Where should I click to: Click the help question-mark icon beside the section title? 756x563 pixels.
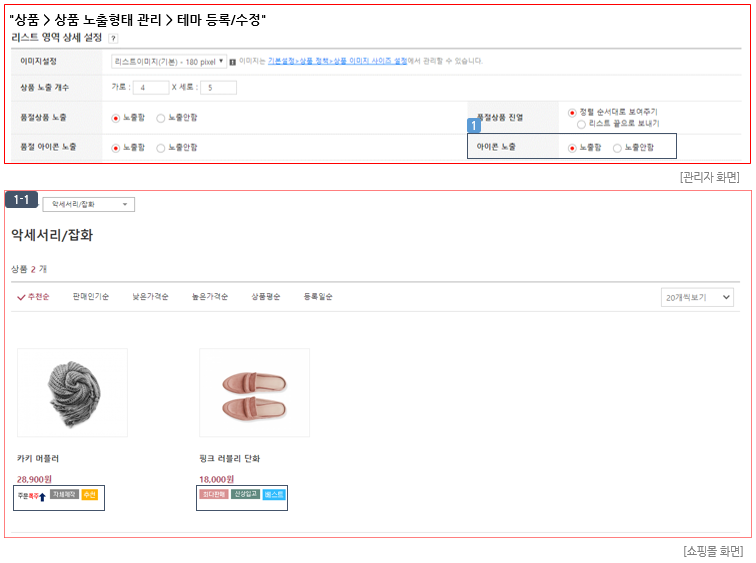point(113,38)
